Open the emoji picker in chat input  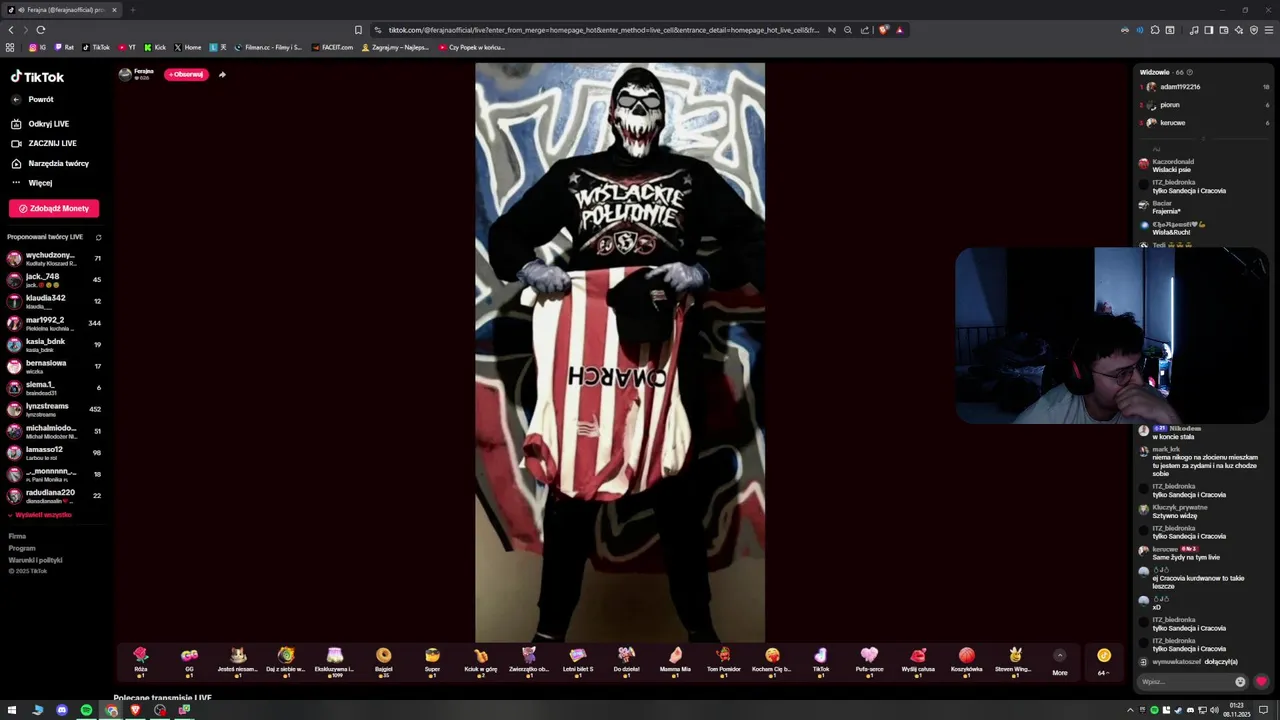pos(1240,682)
